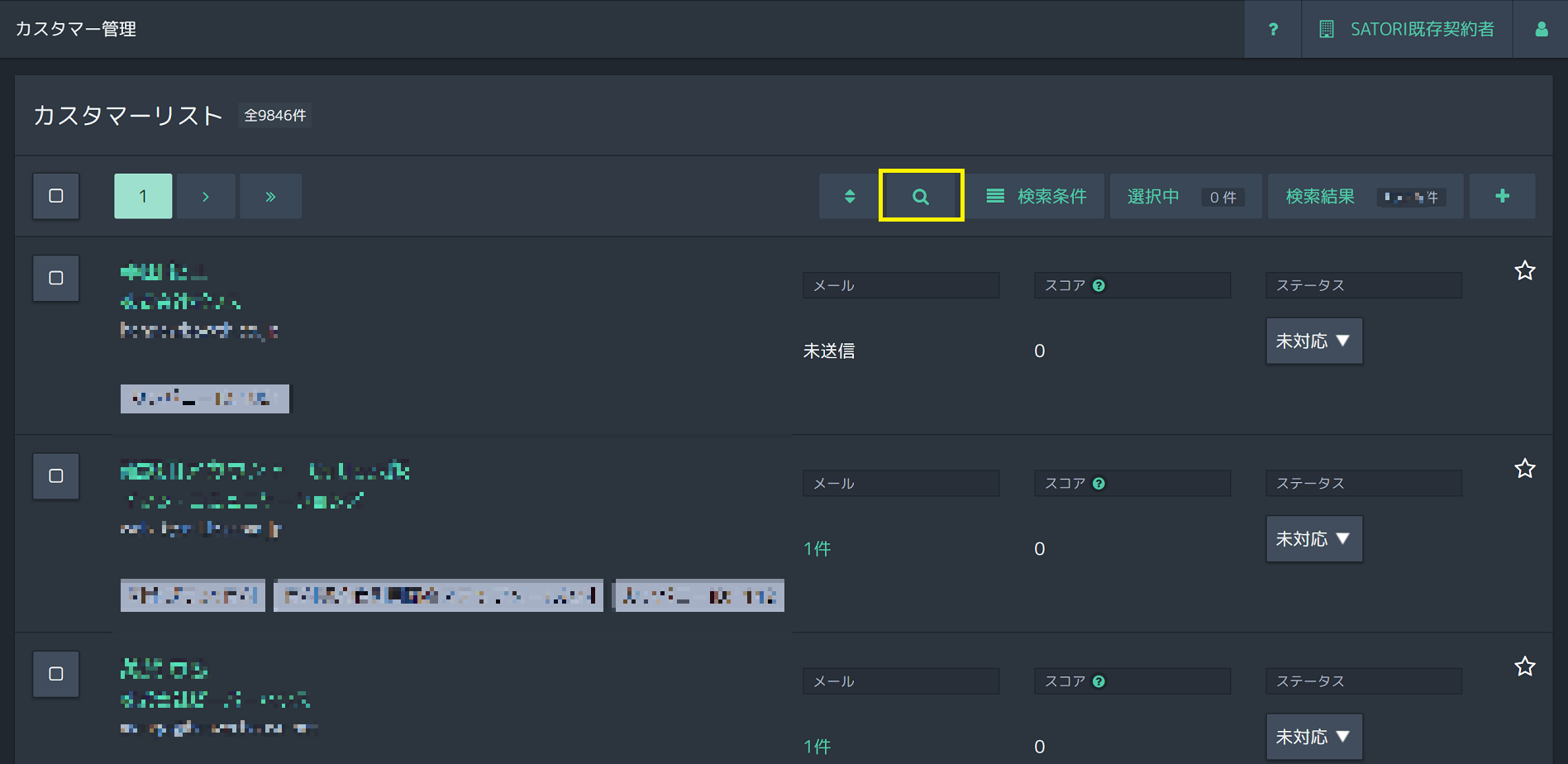Check the third customer row checkbox
The width and height of the screenshot is (1568, 764).
(56, 674)
